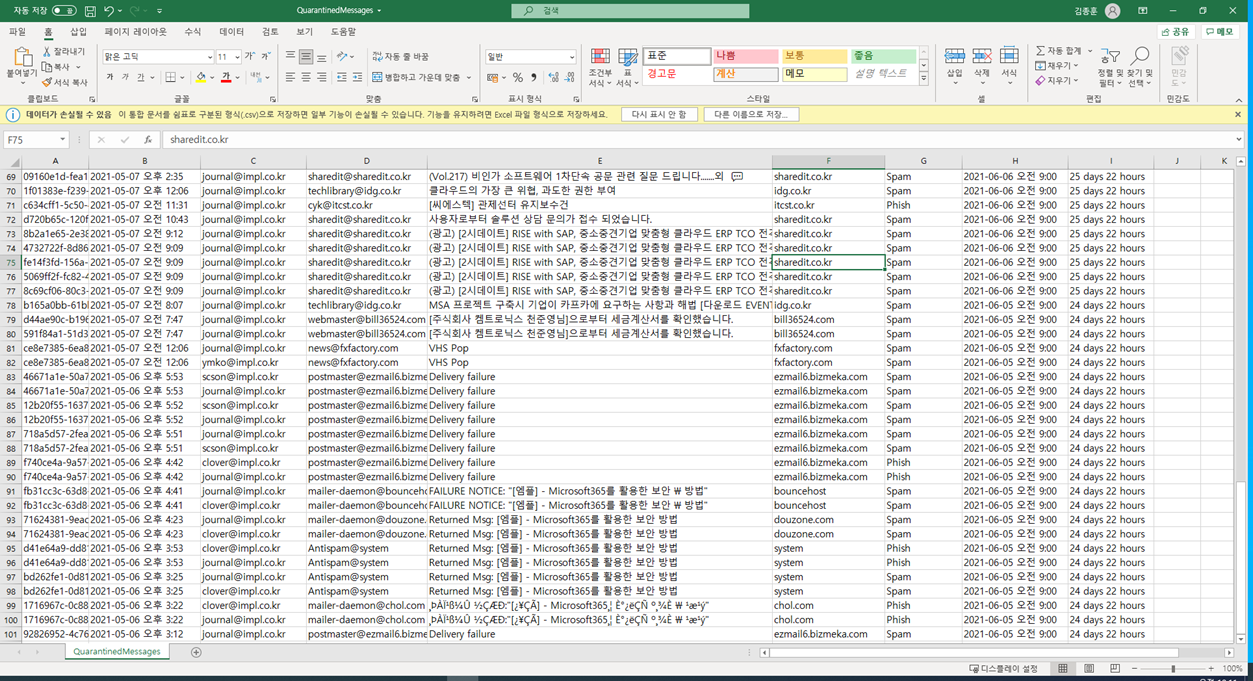Screen dimensions: 1253x681
Task: Open 지우기 clear dropdown
Action: click(x=1057, y=81)
